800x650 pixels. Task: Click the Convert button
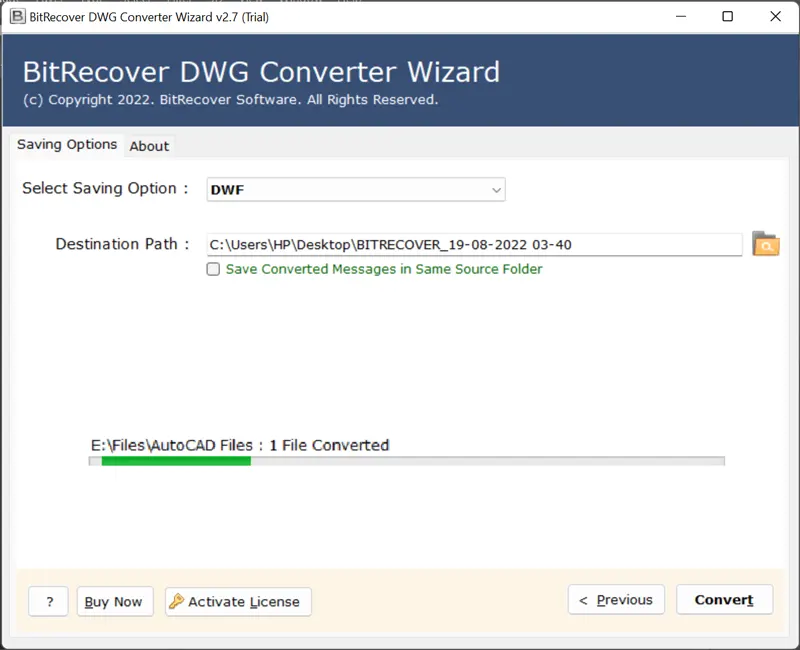click(x=724, y=599)
